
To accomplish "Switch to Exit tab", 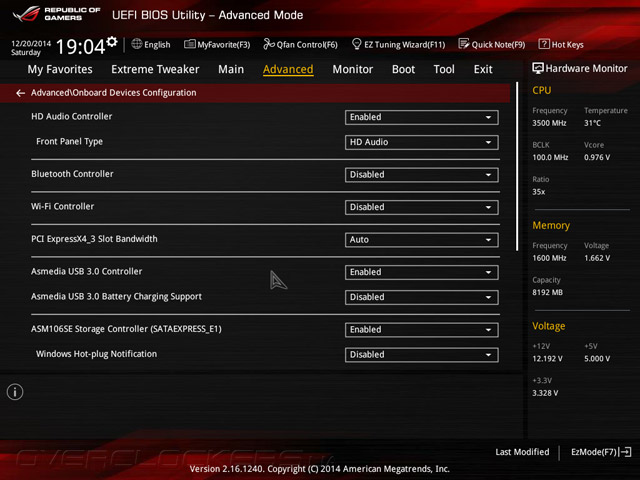I will (x=483, y=69).
